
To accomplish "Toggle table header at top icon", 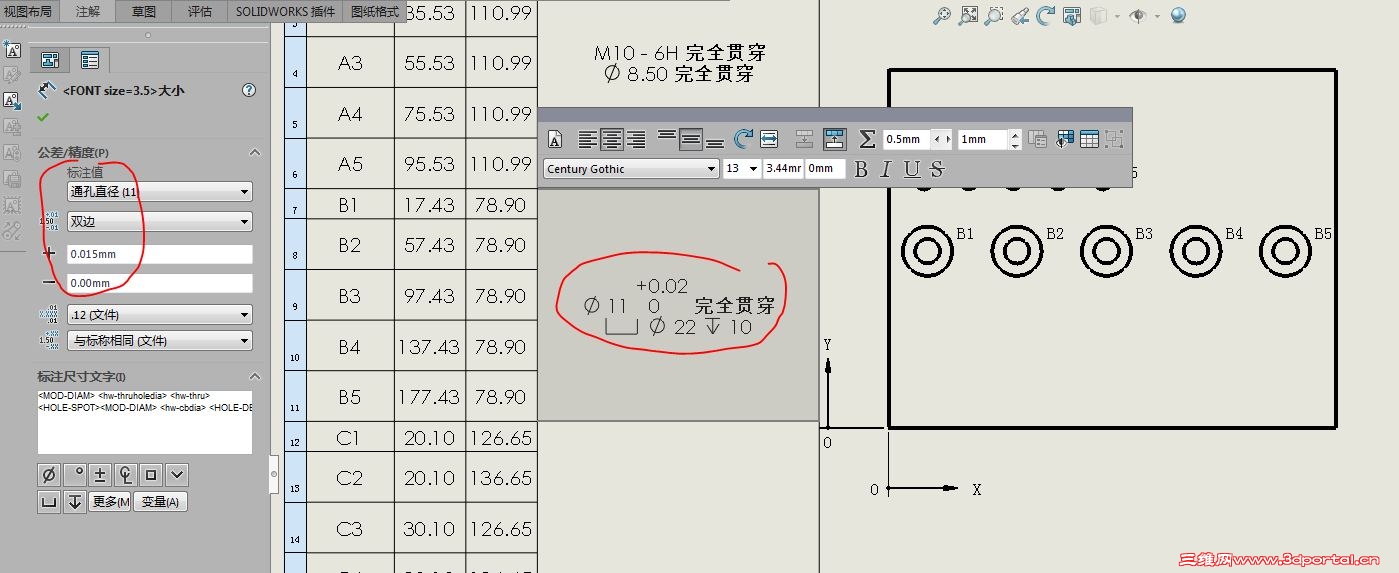I will (x=835, y=139).
